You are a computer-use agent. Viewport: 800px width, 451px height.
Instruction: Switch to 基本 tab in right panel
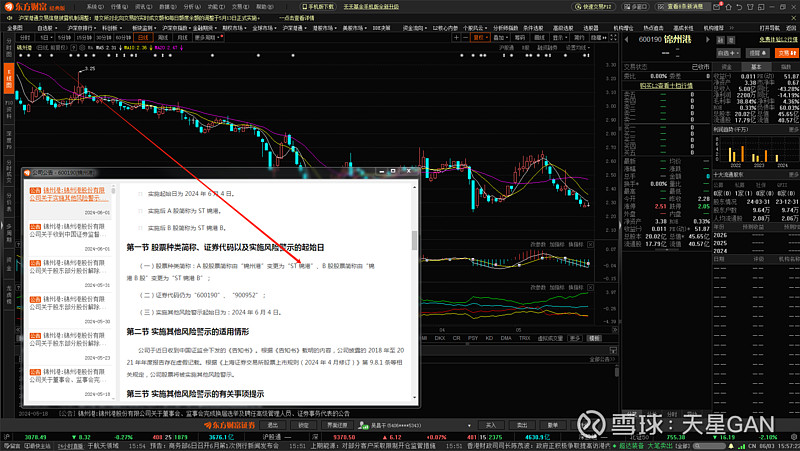(x=756, y=67)
